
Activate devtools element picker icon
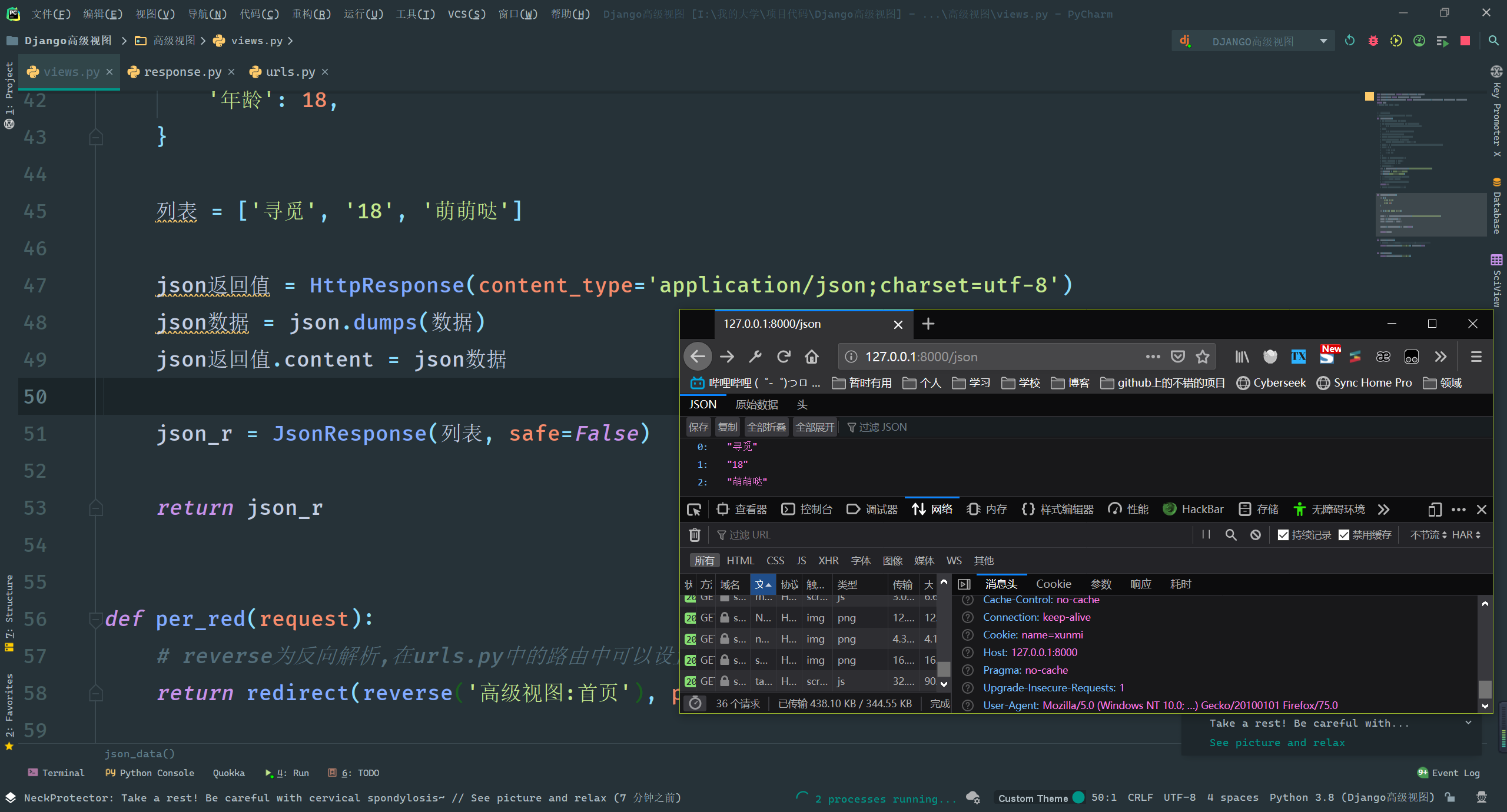pos(694,510)
